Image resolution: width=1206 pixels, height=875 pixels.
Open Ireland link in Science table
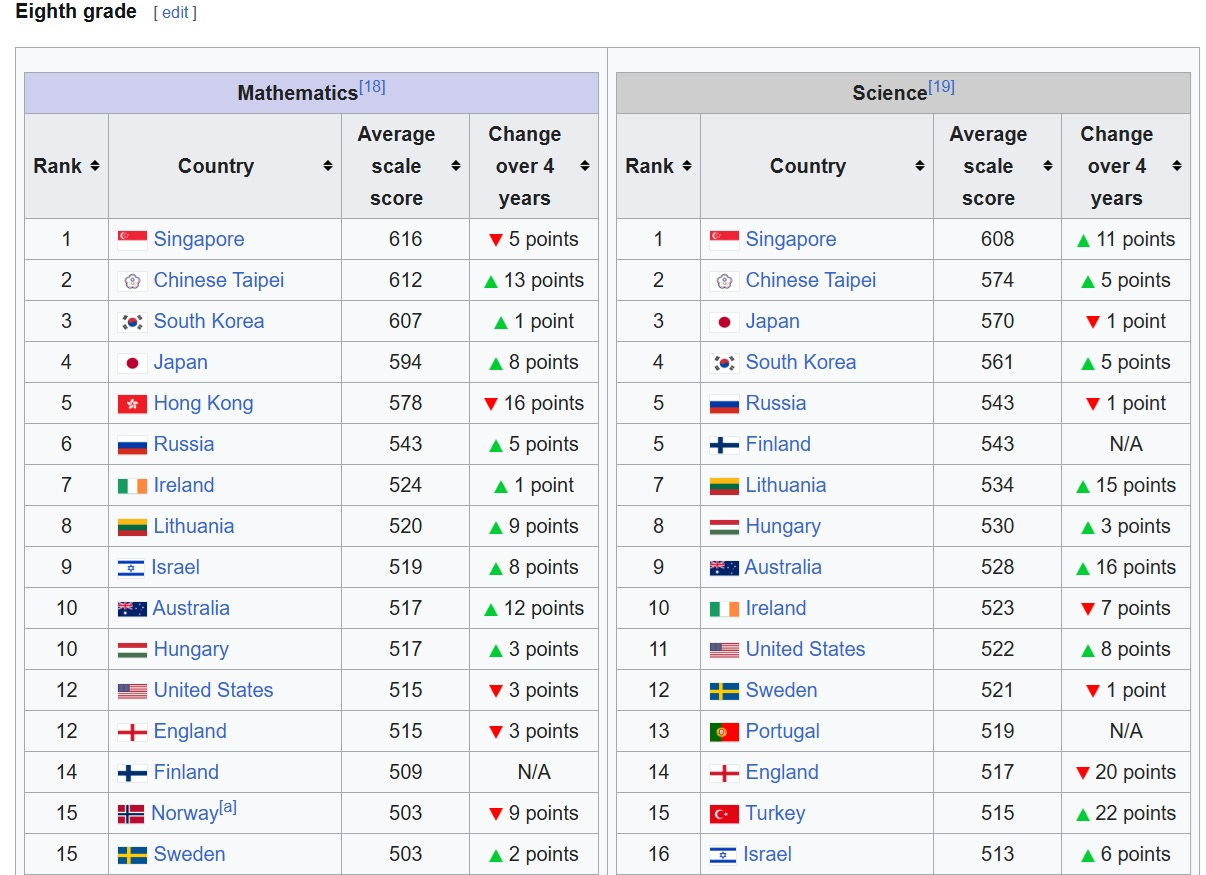click(776, 608)
